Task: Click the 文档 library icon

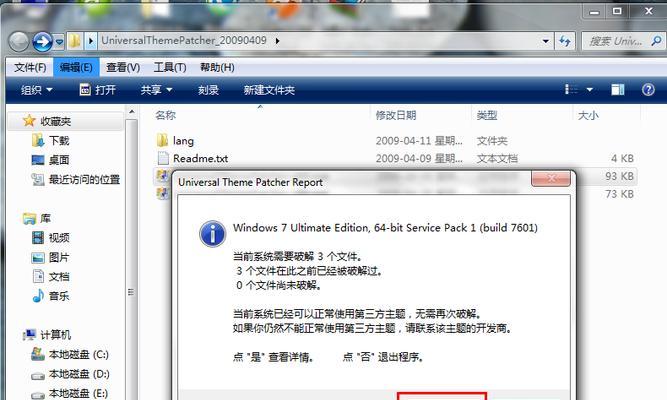Action: (38, 276)
